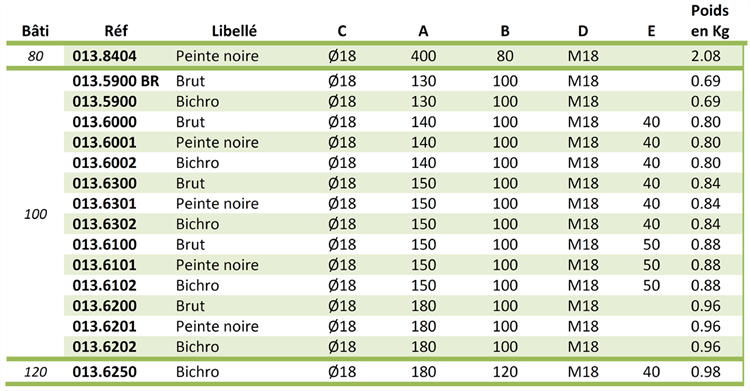This screenshot has width=750, height=391.
Task: Click E value 50 for 013.6100
Action: point(651,245)
